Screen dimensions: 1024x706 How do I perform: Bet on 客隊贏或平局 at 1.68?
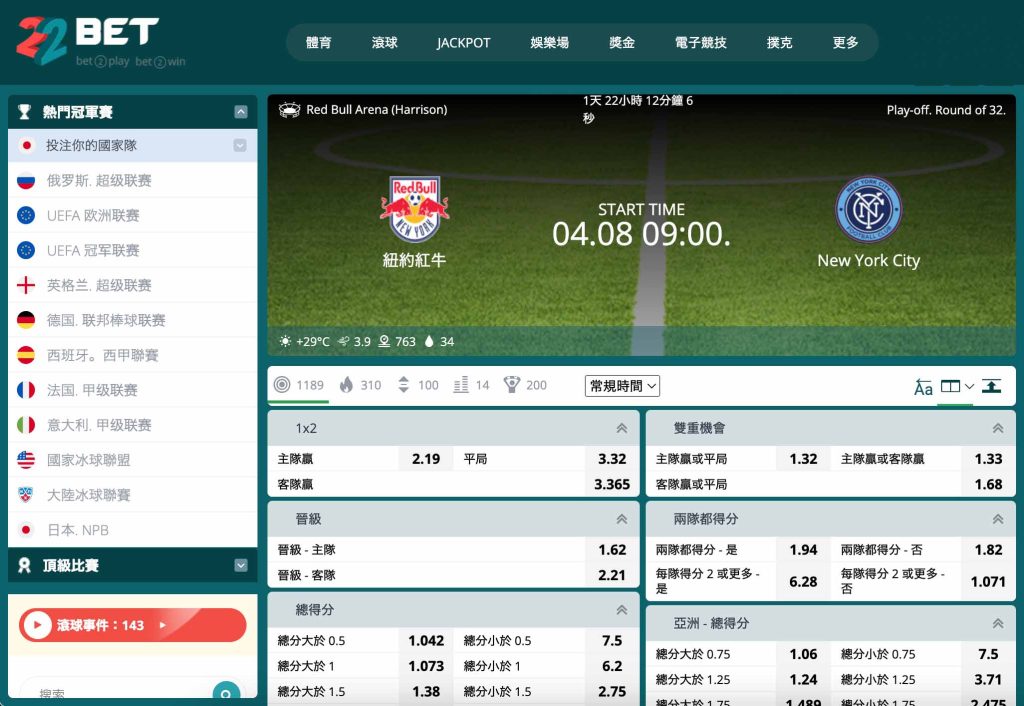(988, 485)
